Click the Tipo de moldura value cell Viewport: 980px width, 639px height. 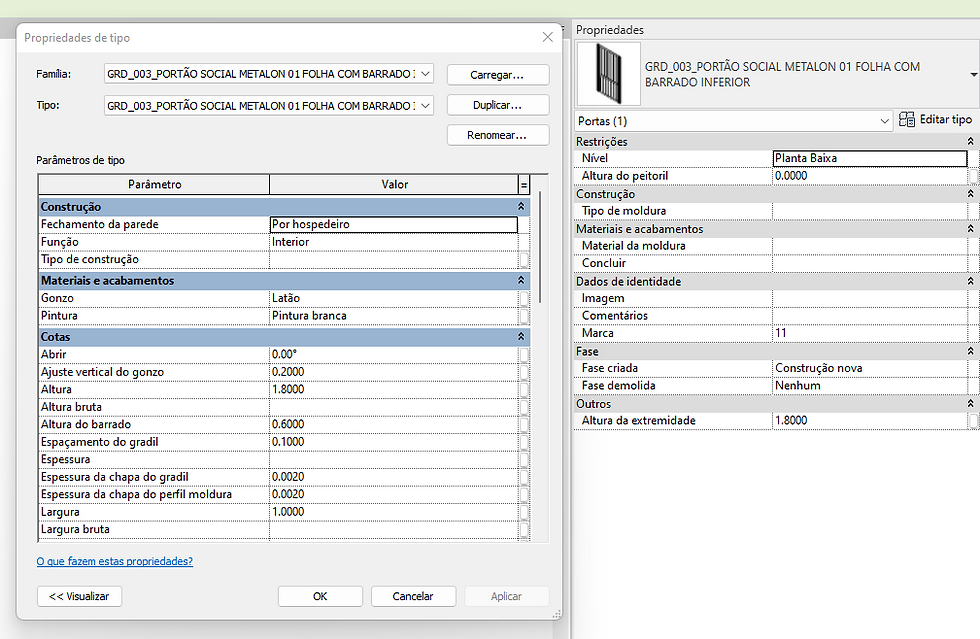point(870,211)
